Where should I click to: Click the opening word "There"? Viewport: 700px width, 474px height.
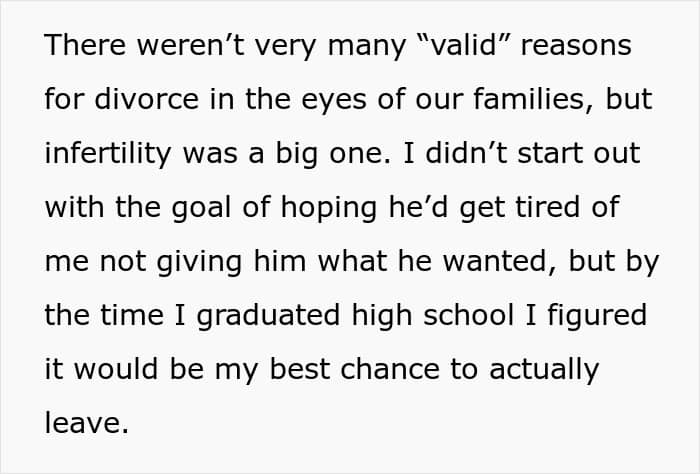click(x=85, y=46)
